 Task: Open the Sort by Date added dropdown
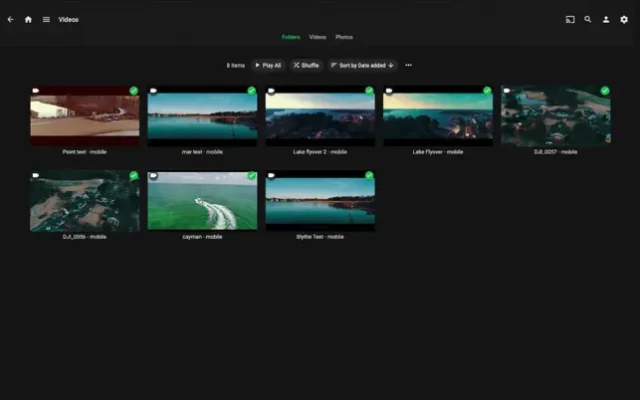[x=362, y=65]
